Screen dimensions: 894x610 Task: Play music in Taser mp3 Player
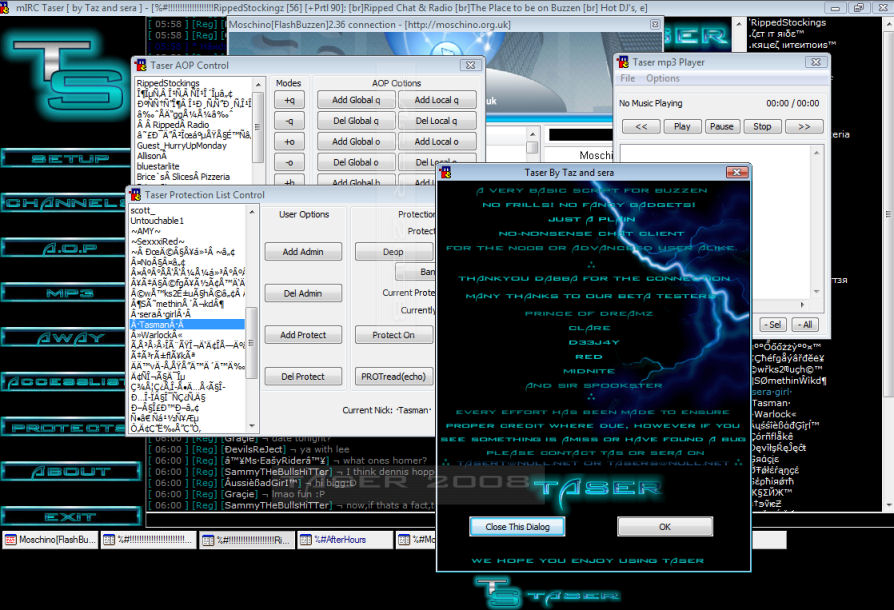[682, 127]
